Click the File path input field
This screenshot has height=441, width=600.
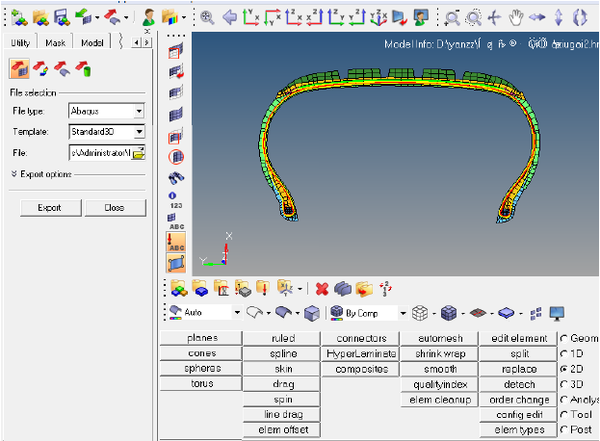pos(100,153)
